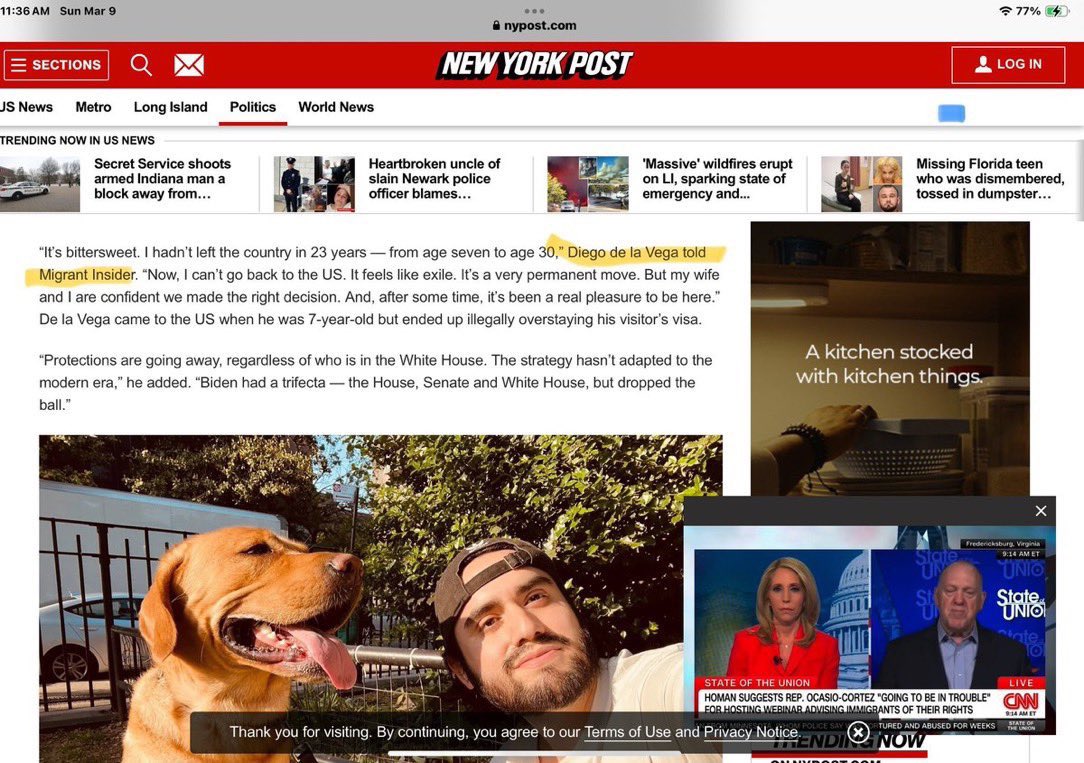Open Terms of Use link in notice
This screenshot has width=1084, height=763.
click(627, 732)
